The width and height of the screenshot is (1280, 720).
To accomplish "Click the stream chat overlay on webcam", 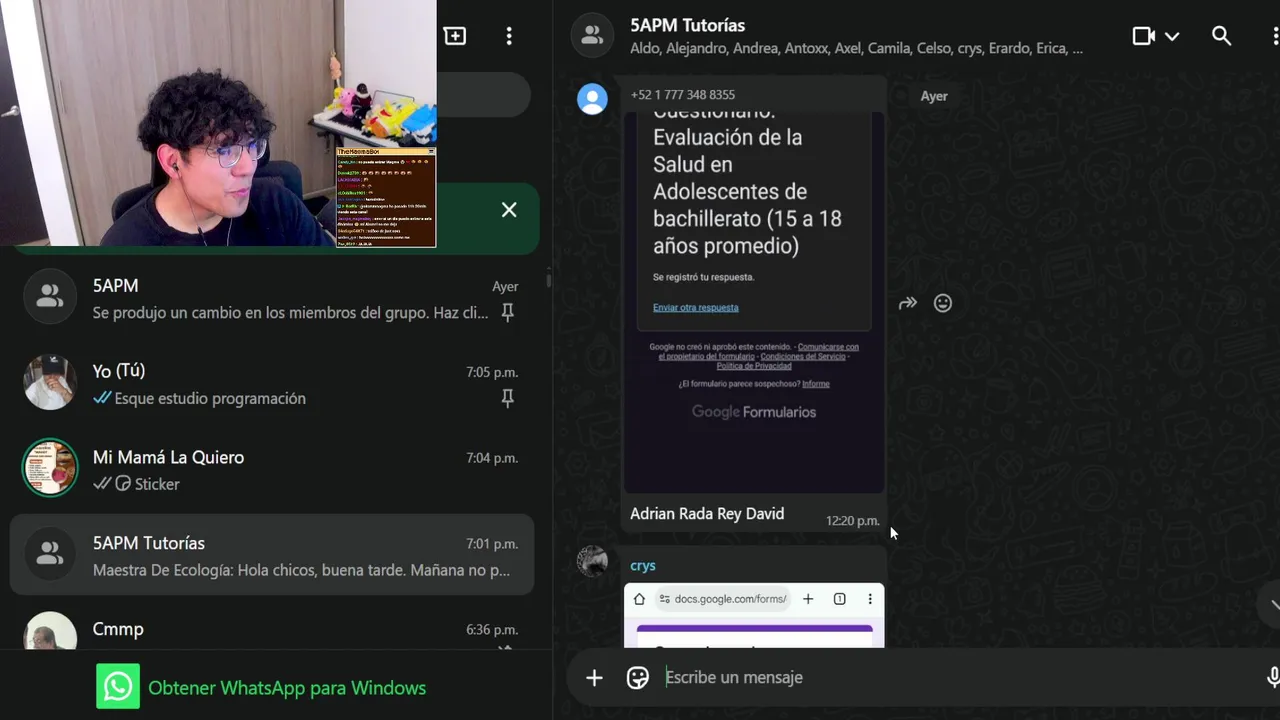I will coord(386,197).
